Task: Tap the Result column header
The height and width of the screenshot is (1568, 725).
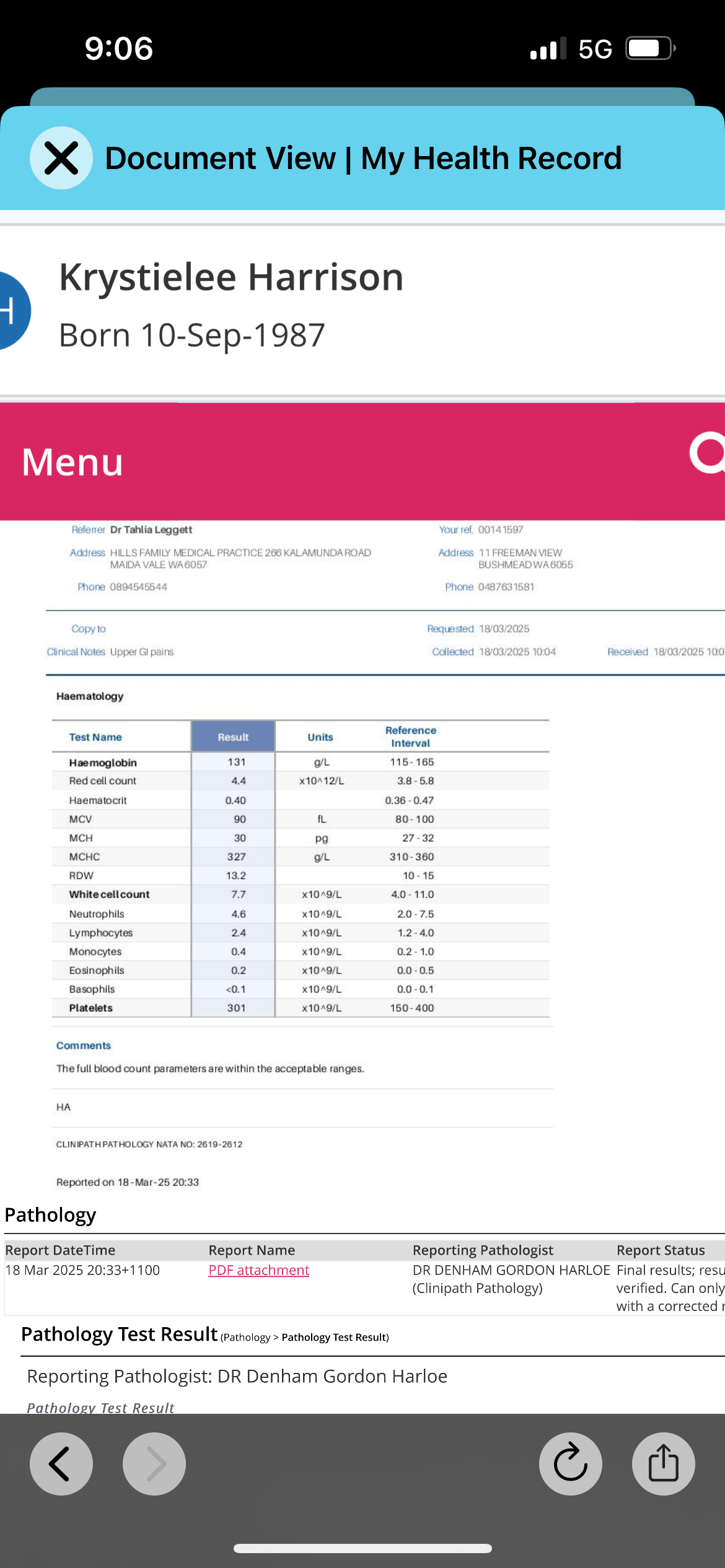Action: coord(233,737)
